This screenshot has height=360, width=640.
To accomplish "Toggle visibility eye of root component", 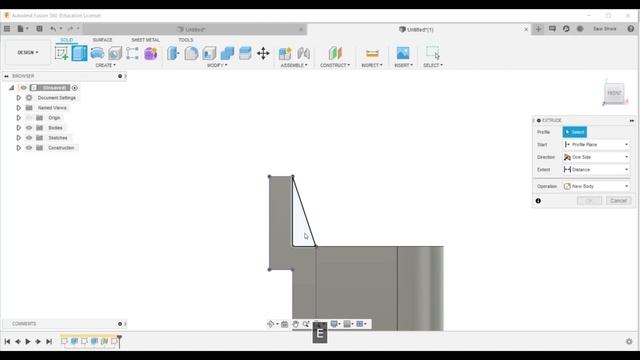I will click(x=23, y=88).
